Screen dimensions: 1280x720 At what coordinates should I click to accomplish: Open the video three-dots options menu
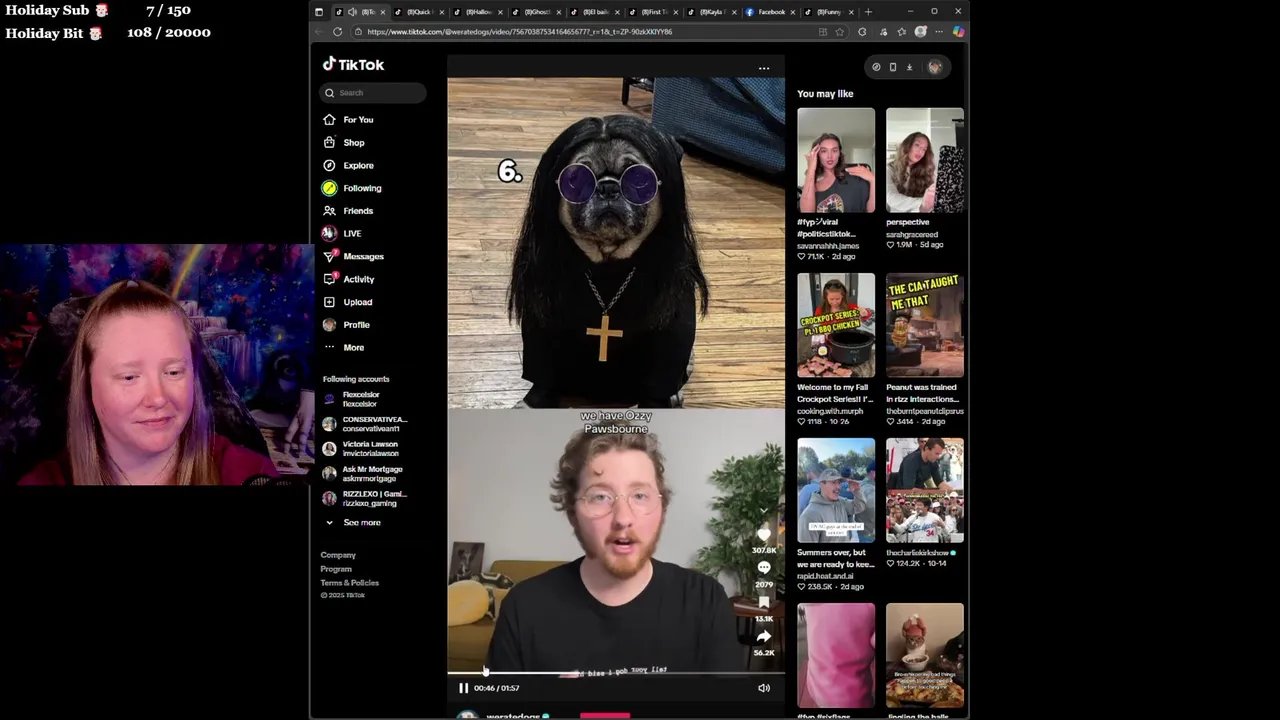(764, 69)
